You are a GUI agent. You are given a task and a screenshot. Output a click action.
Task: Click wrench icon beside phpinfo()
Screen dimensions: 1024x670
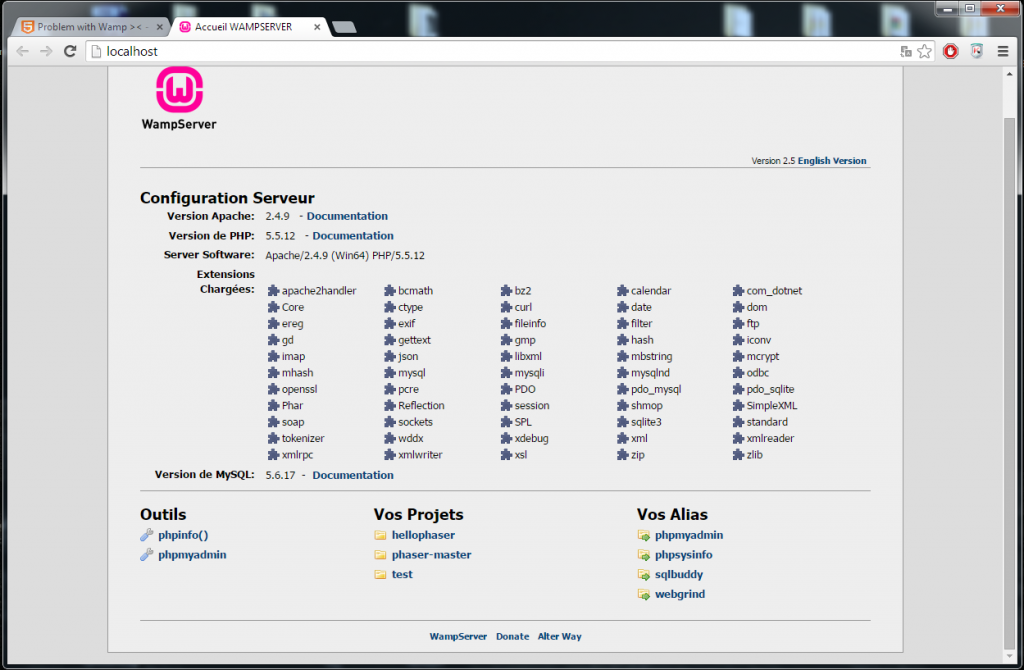(146, 535)
